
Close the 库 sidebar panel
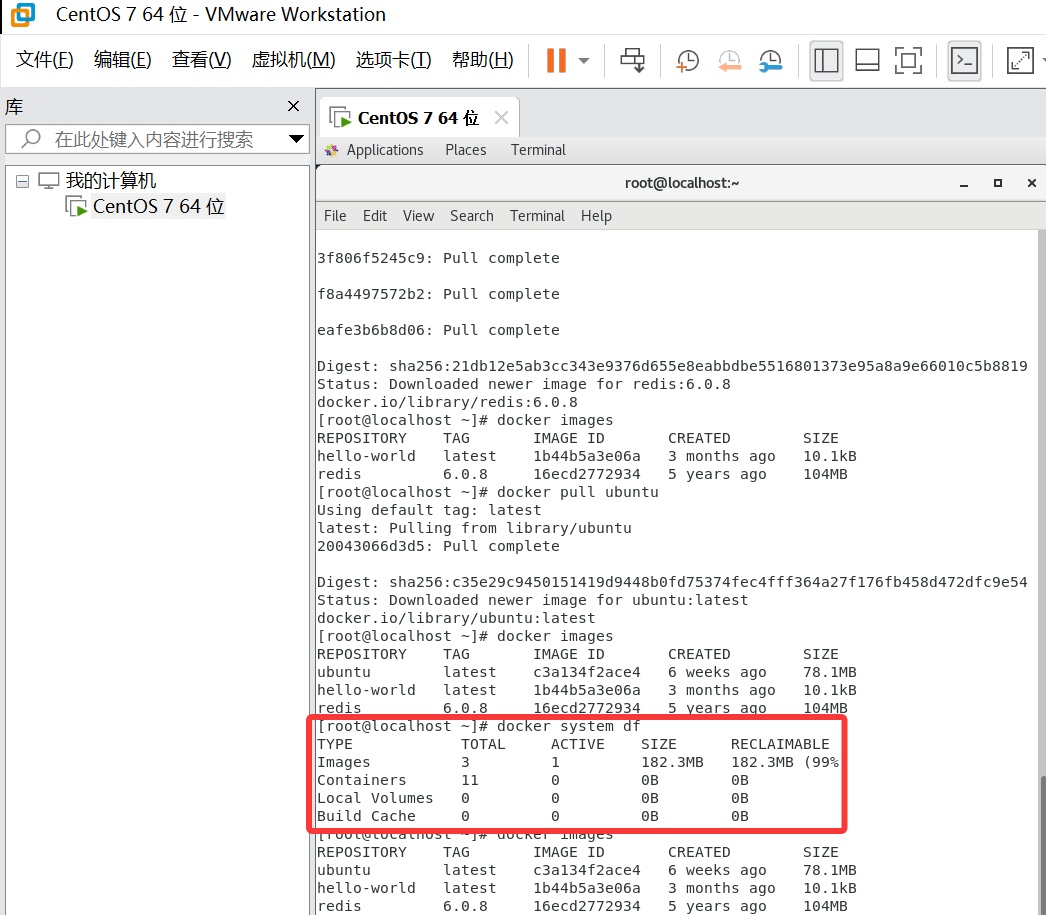pyautogui.click(x=293, y=106)
